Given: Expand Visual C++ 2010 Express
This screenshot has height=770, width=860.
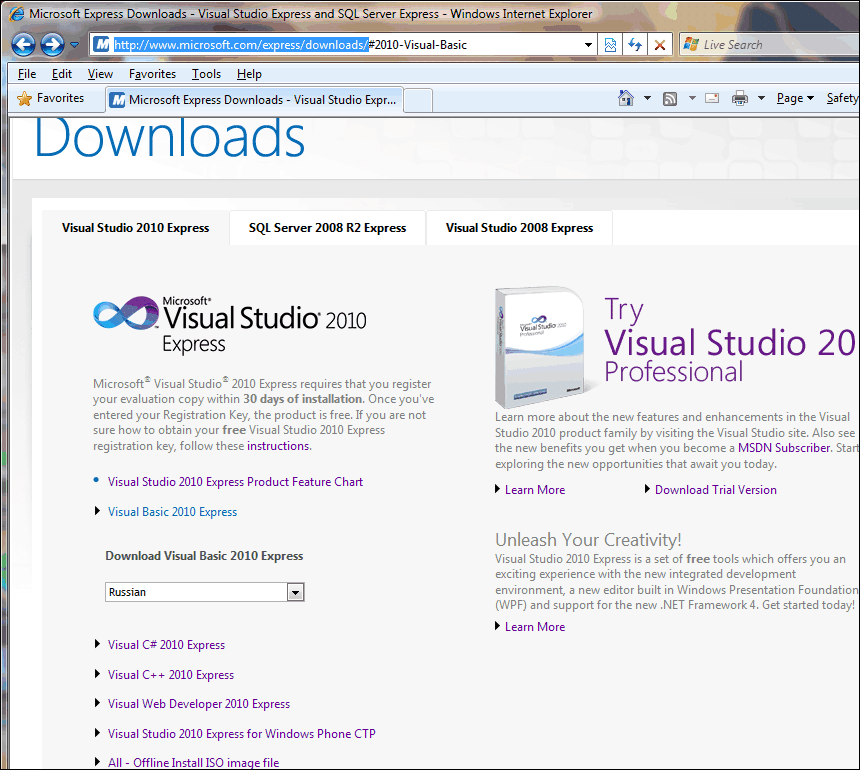Looking at the screenshot, I should (171, 675).
